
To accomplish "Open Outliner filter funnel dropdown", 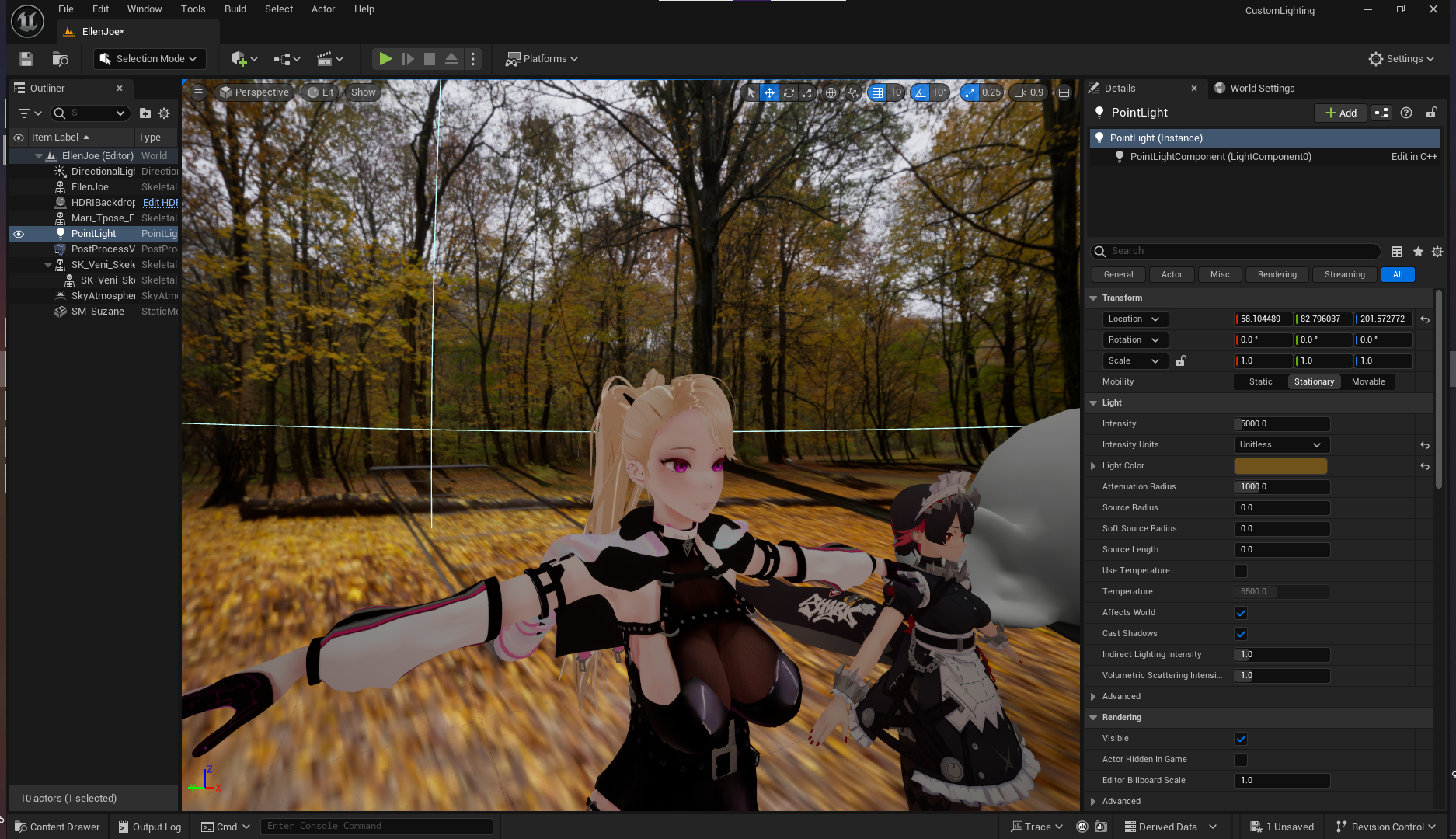I will [30, 113].
